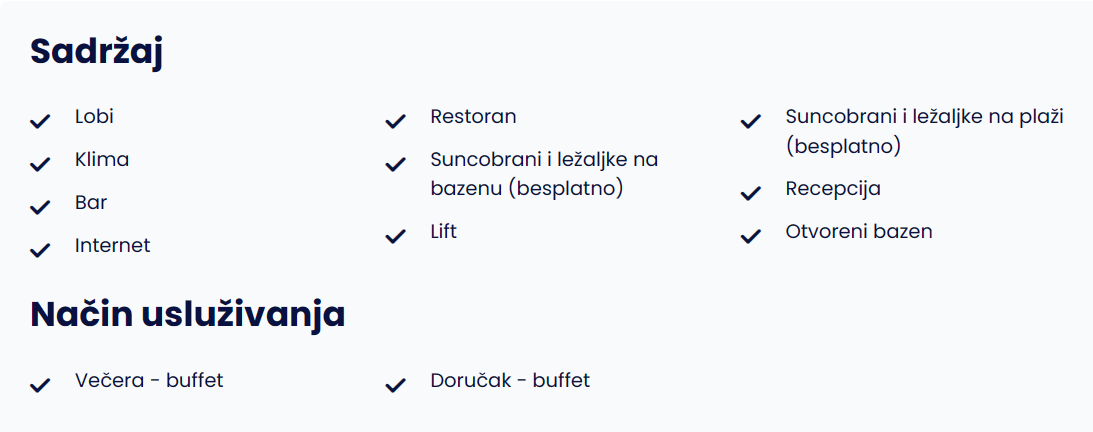Click the checkmark icon next to Internet
The width and height of the screenshot is (1093, 432).
coord(40,250)
